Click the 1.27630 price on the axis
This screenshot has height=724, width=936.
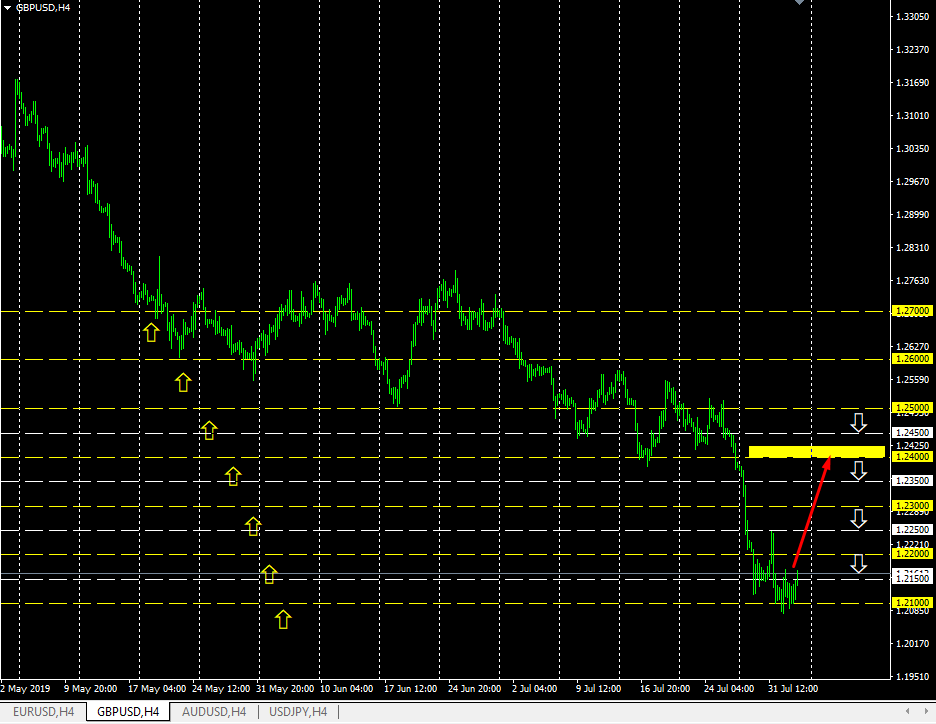click(x=913, y=281)
